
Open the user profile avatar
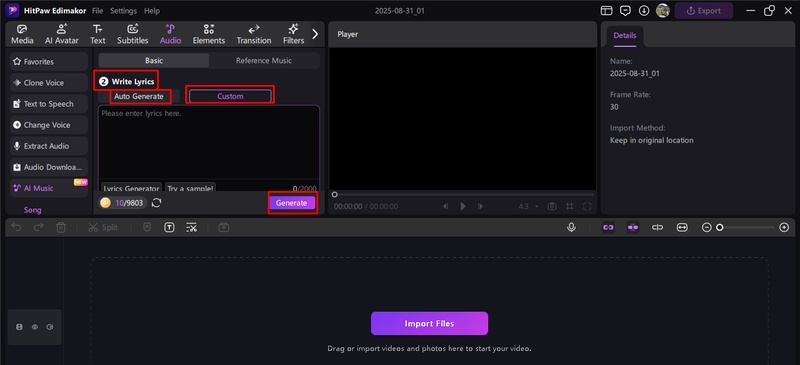click(x=663, y=11)
